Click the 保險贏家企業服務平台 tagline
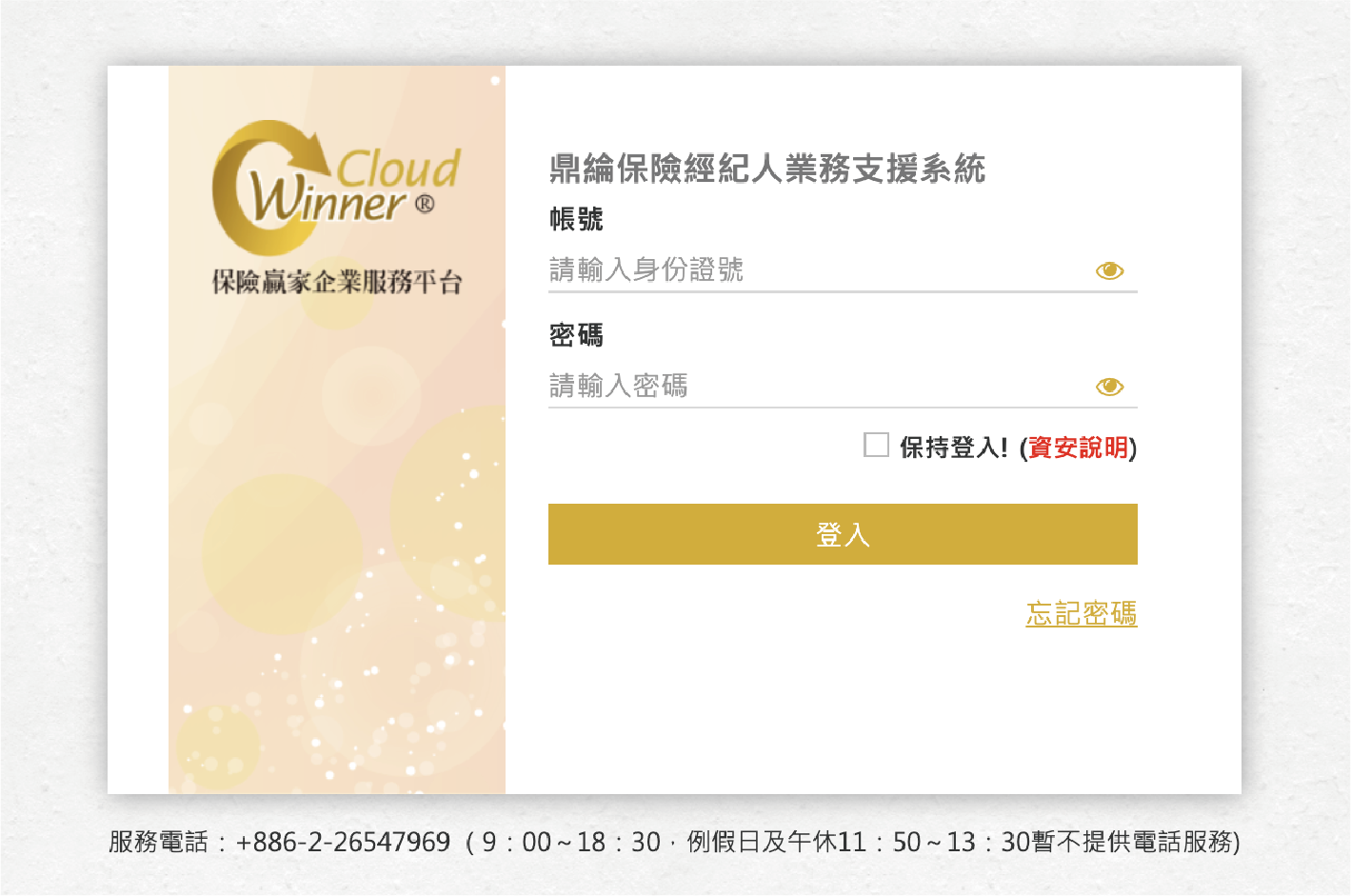 [336, 282]
